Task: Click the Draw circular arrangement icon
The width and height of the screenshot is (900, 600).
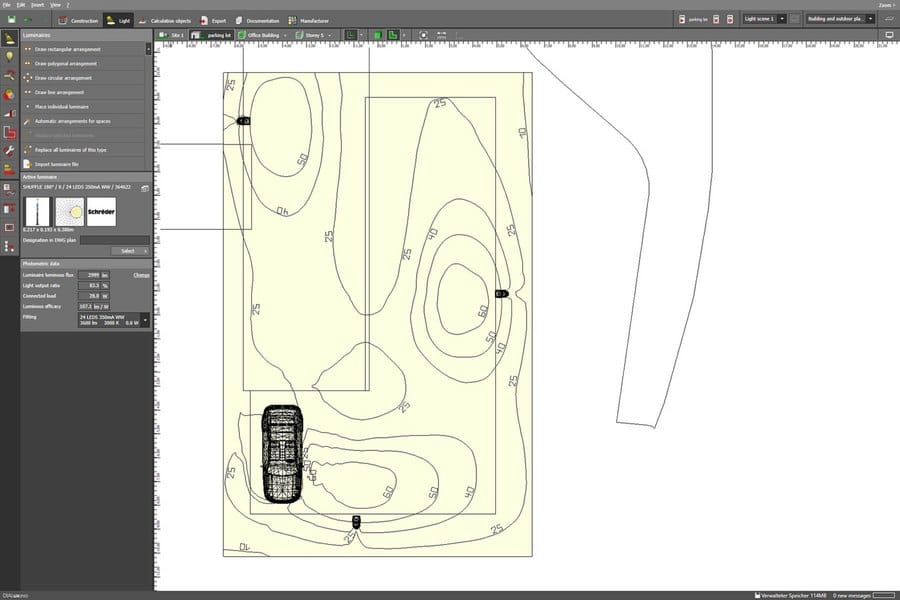Action: pos(28,78)
